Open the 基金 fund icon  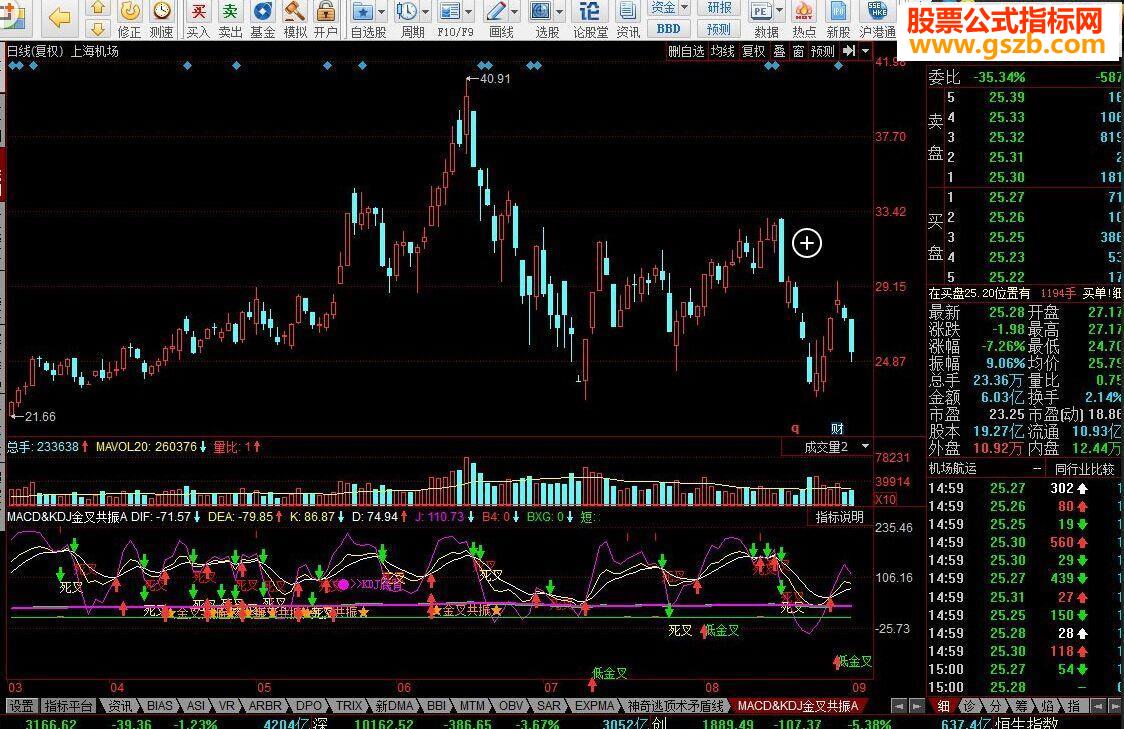click(263, 19)
